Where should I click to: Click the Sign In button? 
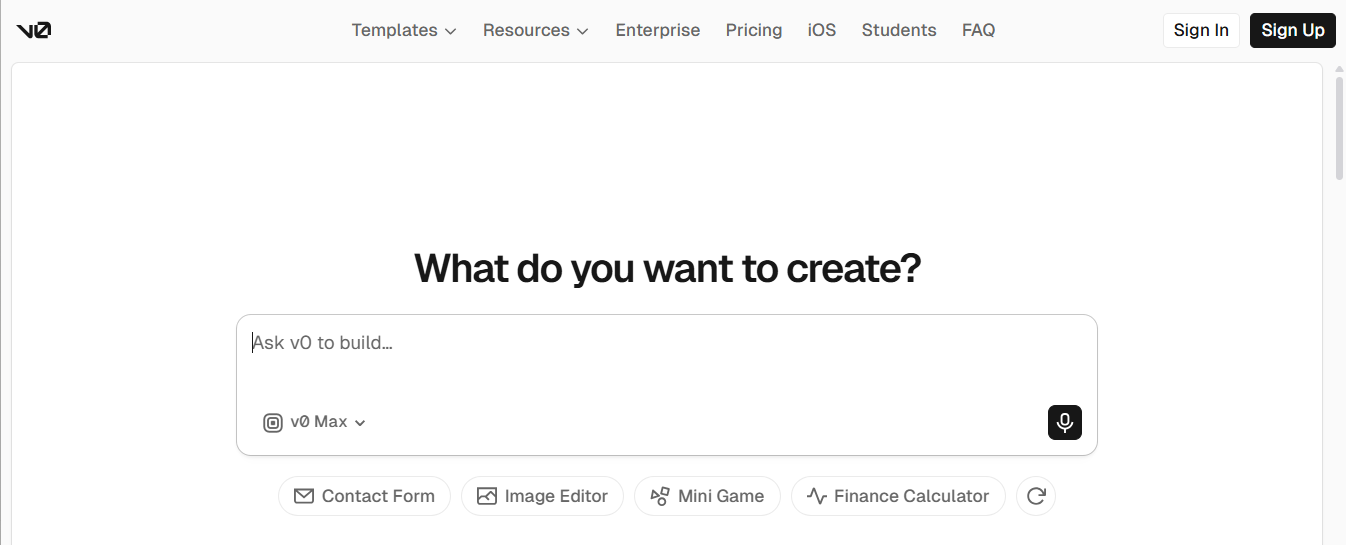[1200, 30]
